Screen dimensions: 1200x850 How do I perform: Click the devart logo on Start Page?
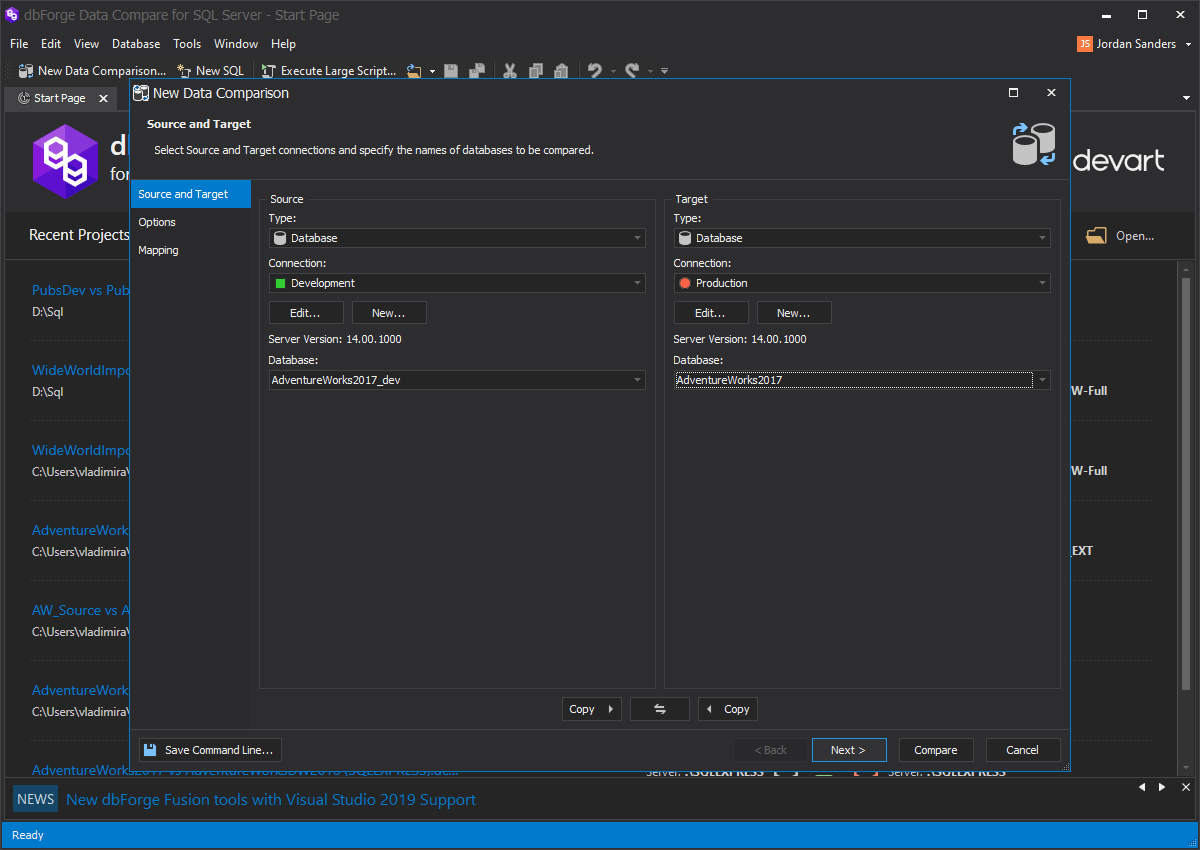[1118, 160]
